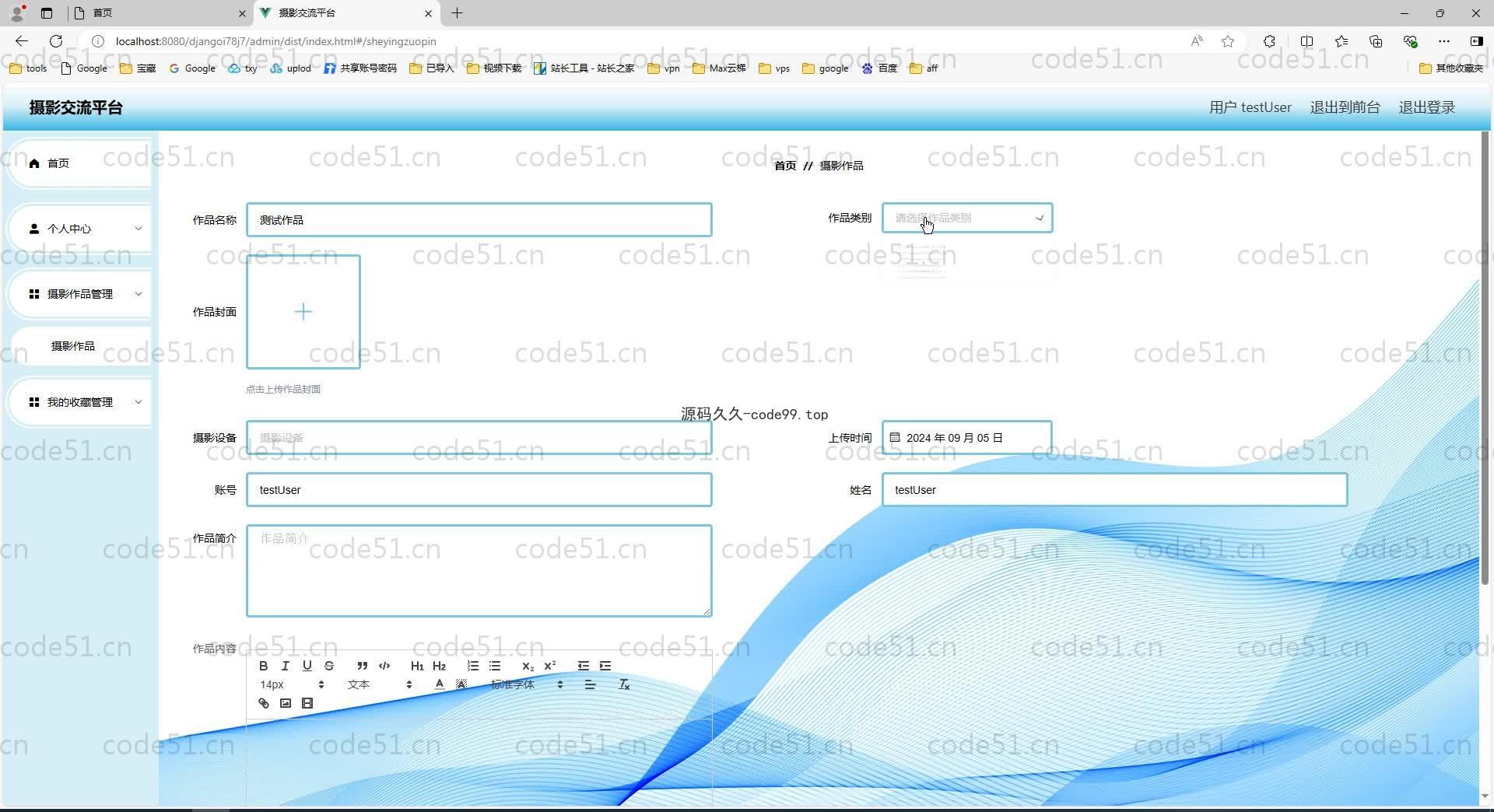The width and height of the screenshot is (1494, 812).
Task: Click the page vertical scrollbar
Action: click(1485, 358)
